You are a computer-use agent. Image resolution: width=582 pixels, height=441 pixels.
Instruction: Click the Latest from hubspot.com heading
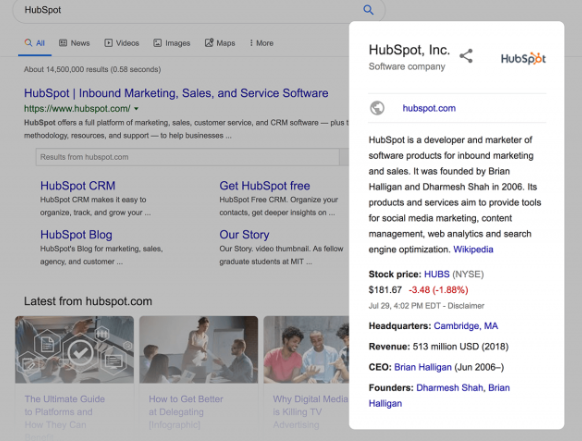pyautogui.click(x=88, y=301)
